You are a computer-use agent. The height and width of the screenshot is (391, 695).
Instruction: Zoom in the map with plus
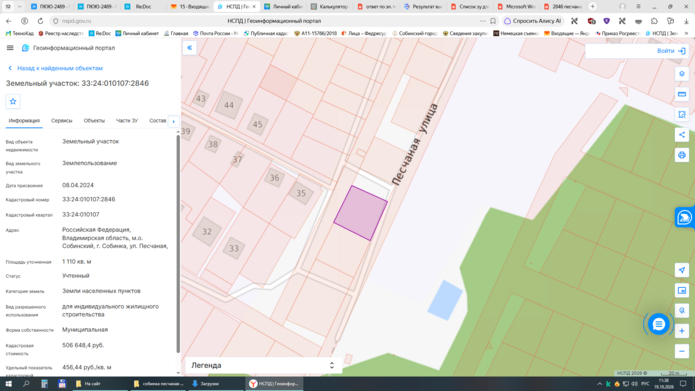(682, 331)
